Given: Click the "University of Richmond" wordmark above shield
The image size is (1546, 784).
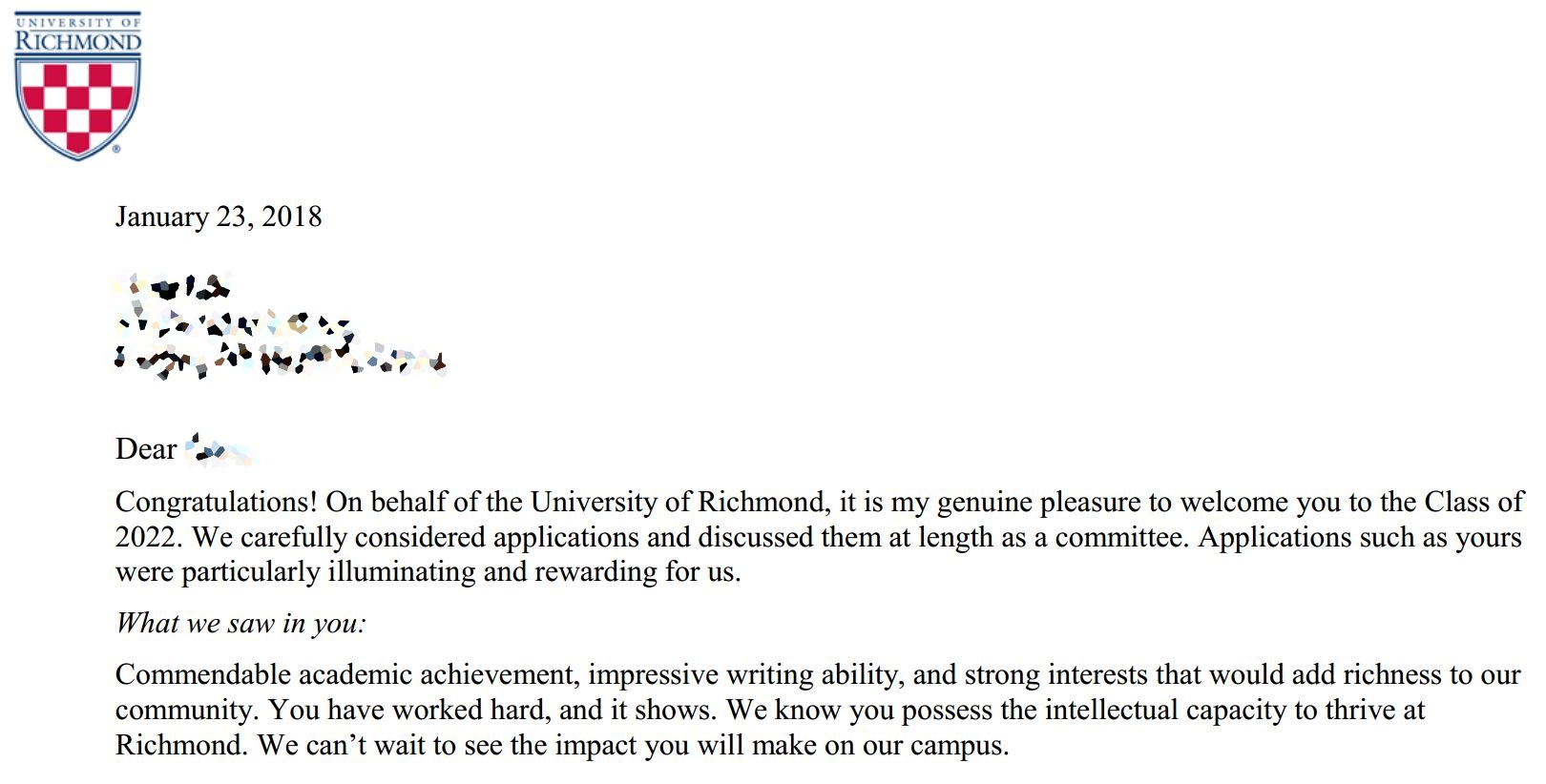Looking at the screenshot, I should coord(77,33).
